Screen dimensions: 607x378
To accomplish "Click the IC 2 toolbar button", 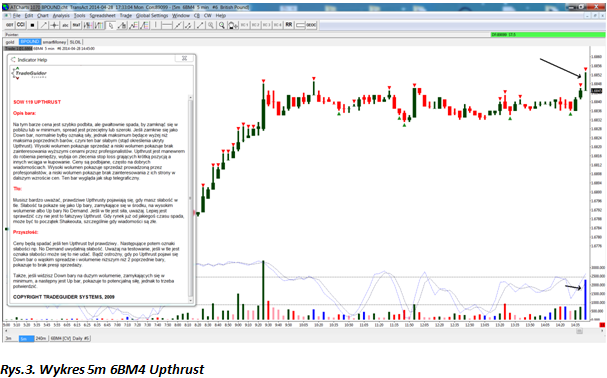I will pos(255,25).
